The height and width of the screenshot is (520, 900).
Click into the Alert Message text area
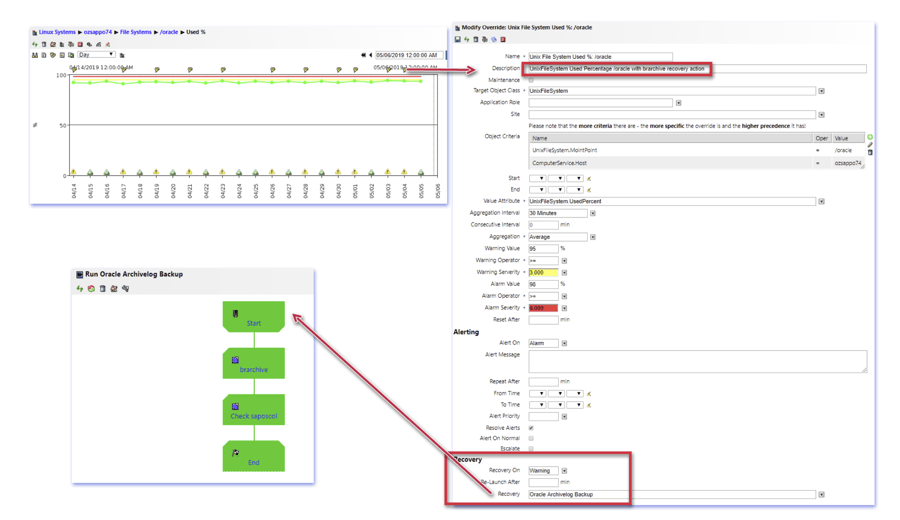tap(697, 361)
